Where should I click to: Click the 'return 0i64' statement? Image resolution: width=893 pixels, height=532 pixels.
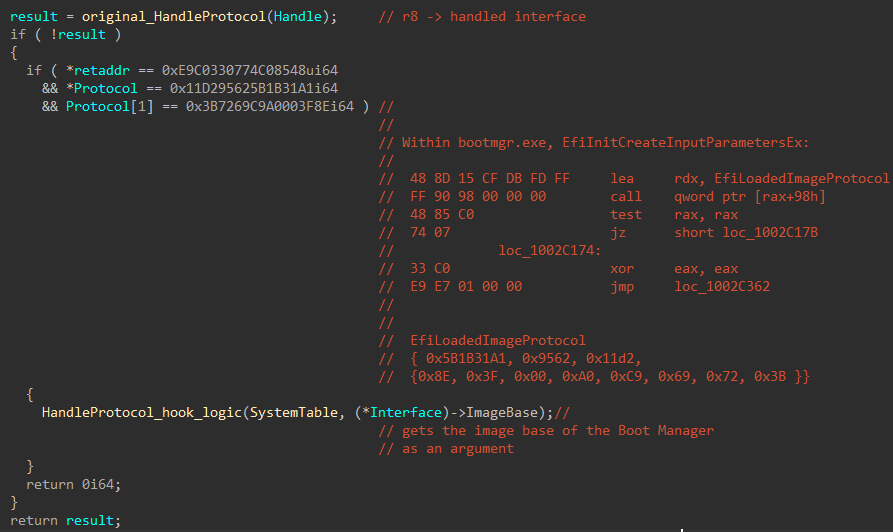[73, 485]
